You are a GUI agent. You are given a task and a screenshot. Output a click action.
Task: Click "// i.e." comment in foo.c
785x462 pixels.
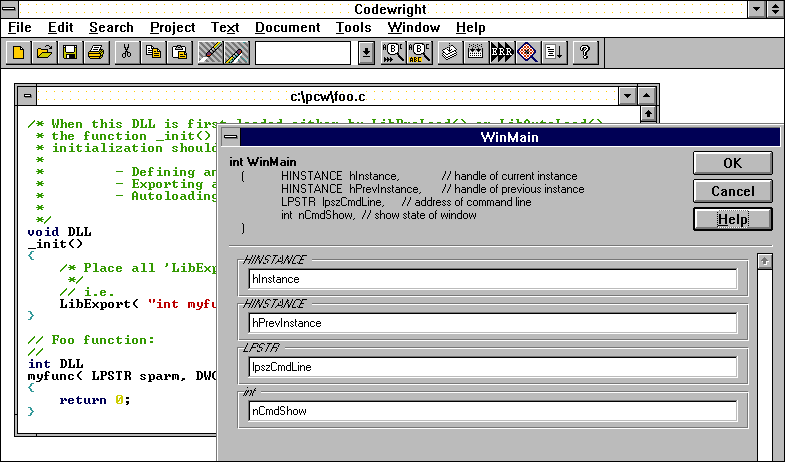pos(87,292)
